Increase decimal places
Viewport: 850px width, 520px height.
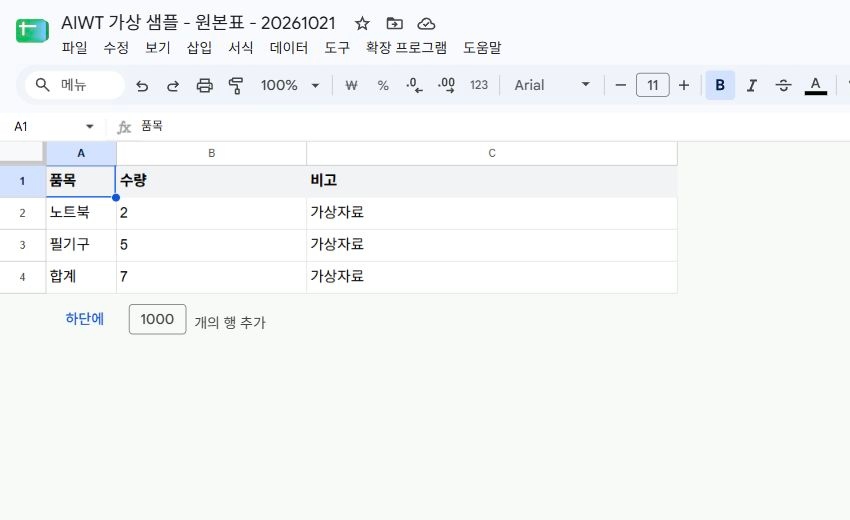click(447, 85)
